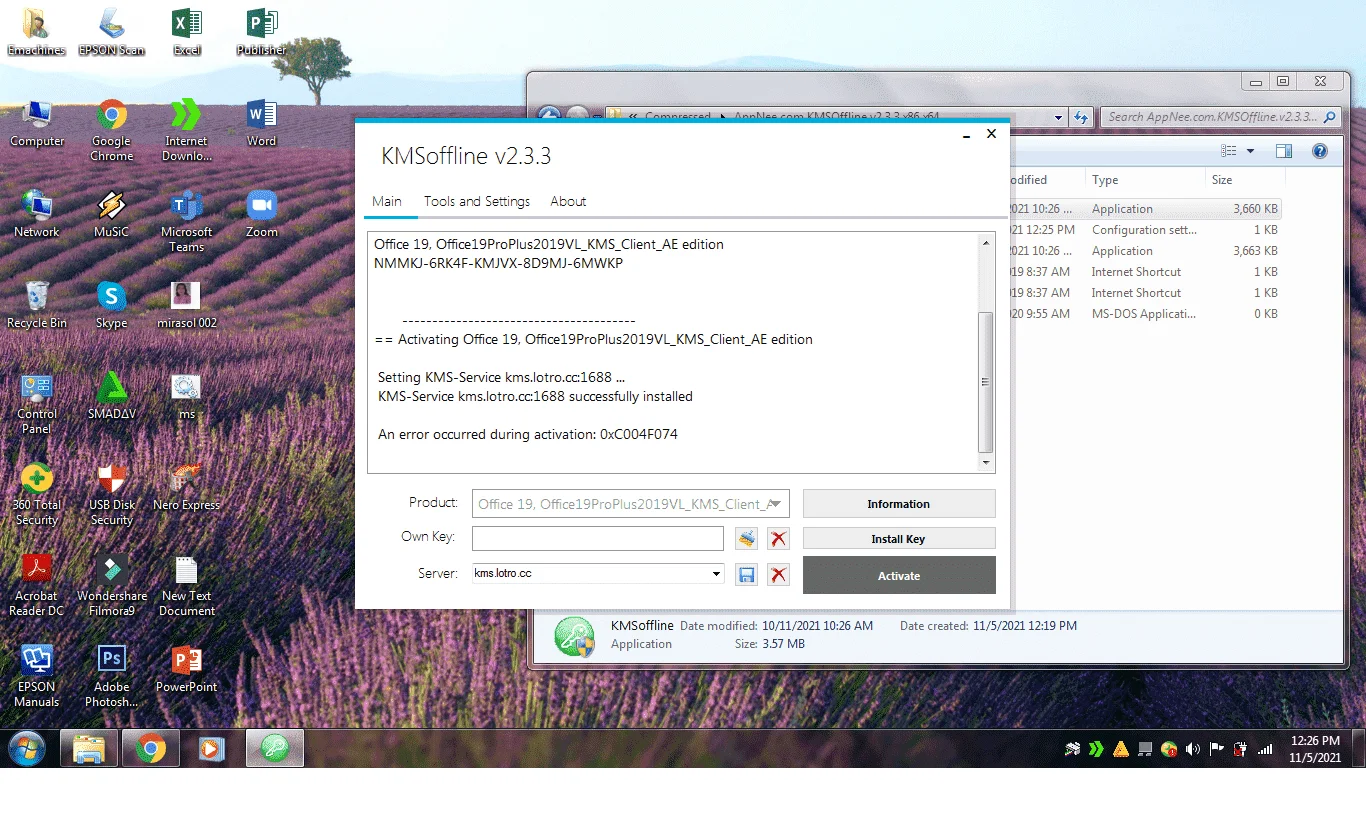Screen dimensions: 1366x822
Task: Open Windows Media Player taskbar icon
Action: pos(211,748)
